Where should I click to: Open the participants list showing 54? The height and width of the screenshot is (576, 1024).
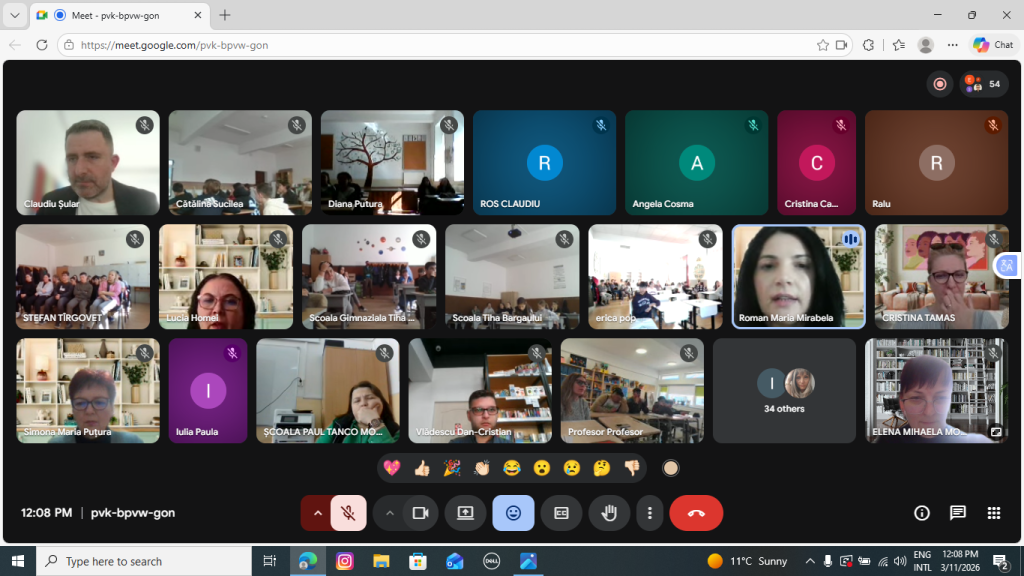point(984,84)
